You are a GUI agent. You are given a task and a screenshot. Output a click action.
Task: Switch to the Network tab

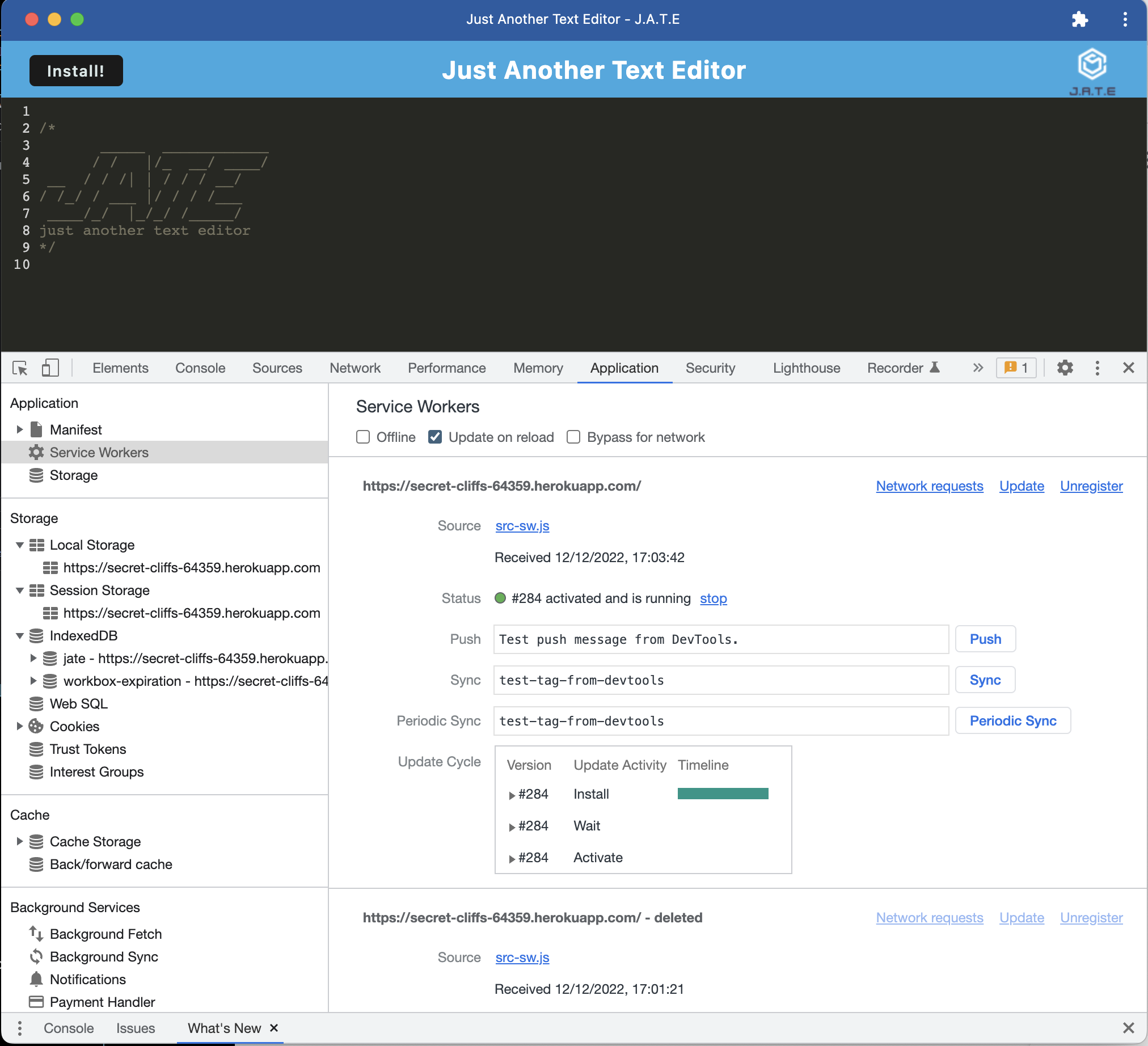(x=354, y=368)
